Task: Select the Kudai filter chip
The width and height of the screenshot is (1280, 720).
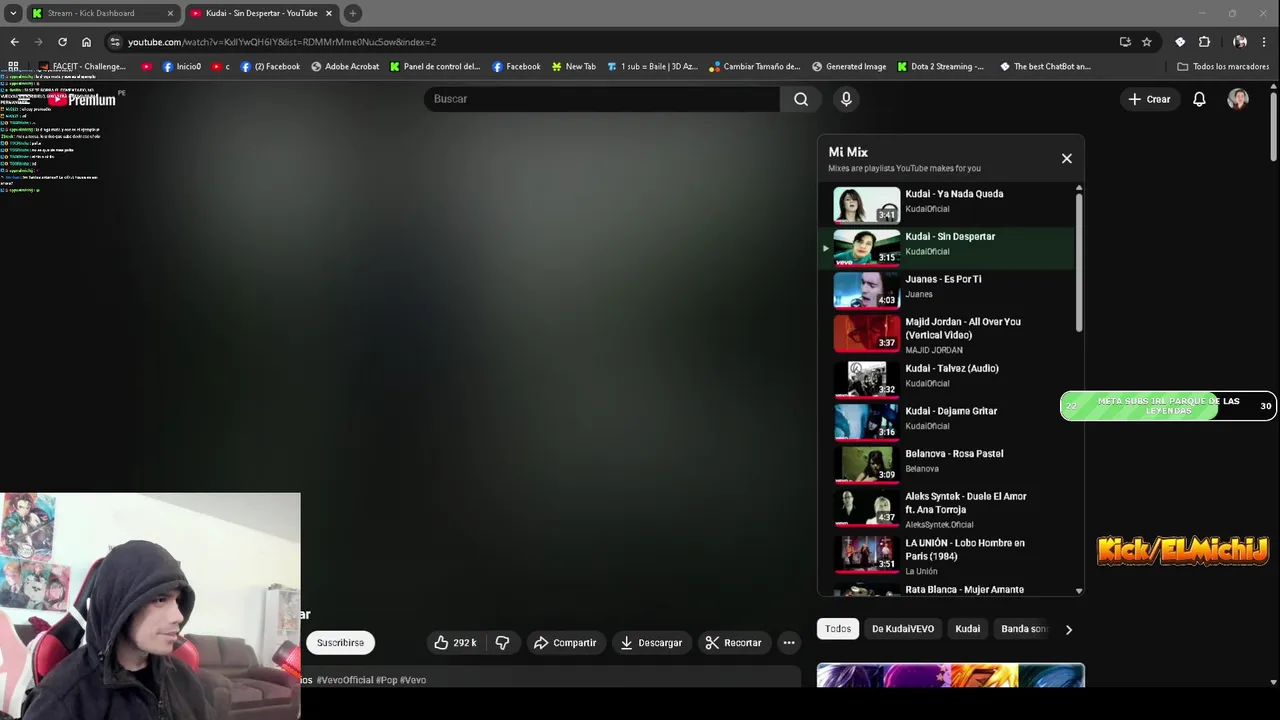Action: [967, 629]
